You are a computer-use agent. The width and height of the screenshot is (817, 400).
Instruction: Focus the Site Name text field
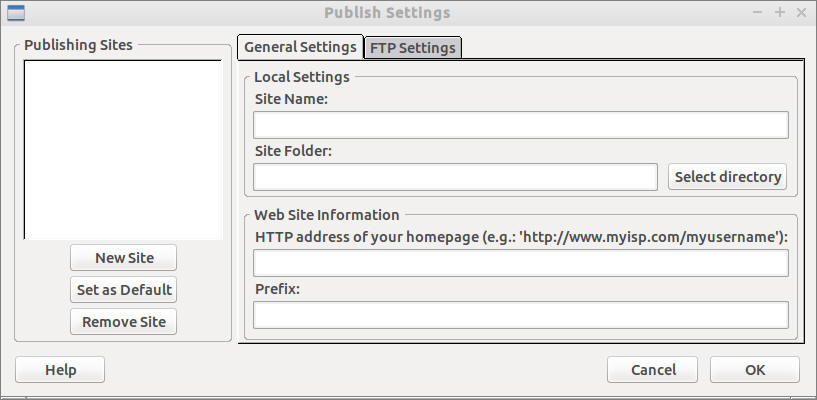tap(520, 125)
